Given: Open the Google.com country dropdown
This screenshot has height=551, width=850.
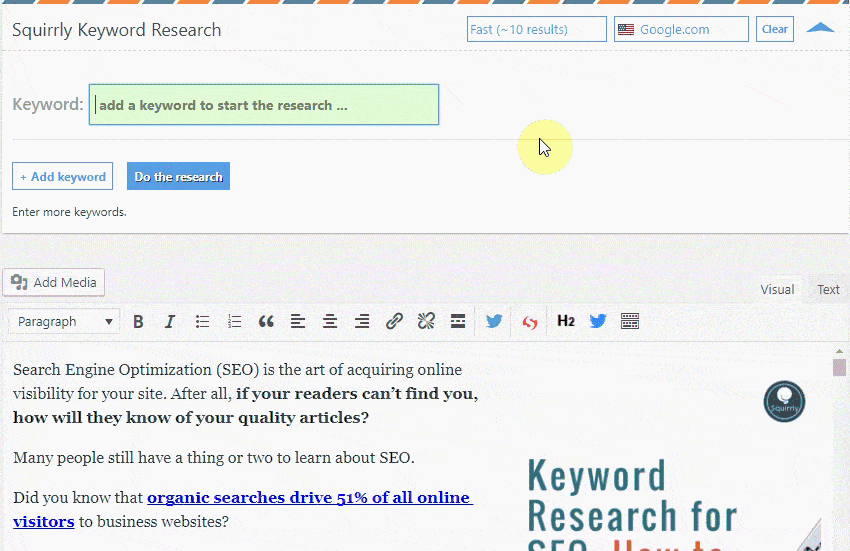Looking at the screenshot, I should pos(681,29).
